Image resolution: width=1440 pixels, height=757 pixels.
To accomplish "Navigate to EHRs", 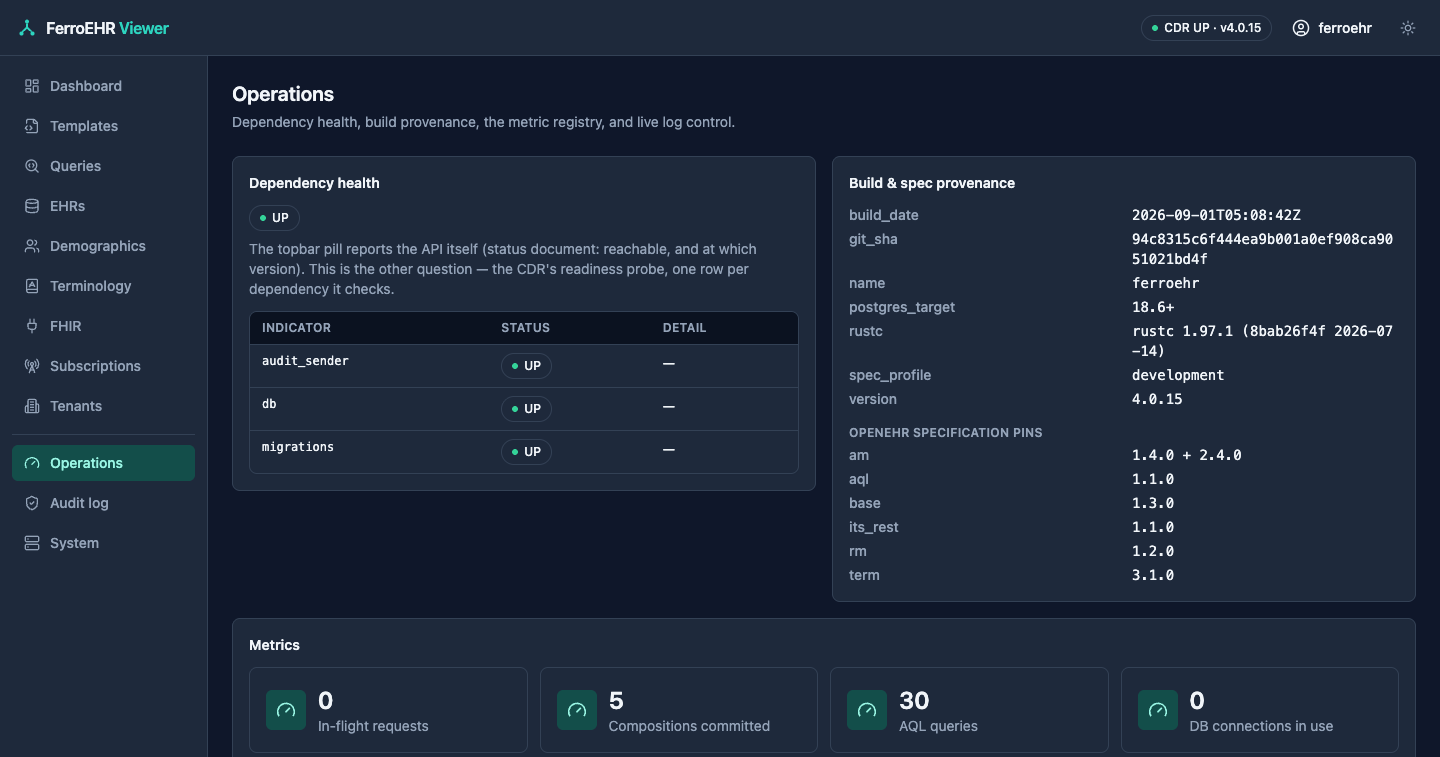I will click(x=103, y=206).
